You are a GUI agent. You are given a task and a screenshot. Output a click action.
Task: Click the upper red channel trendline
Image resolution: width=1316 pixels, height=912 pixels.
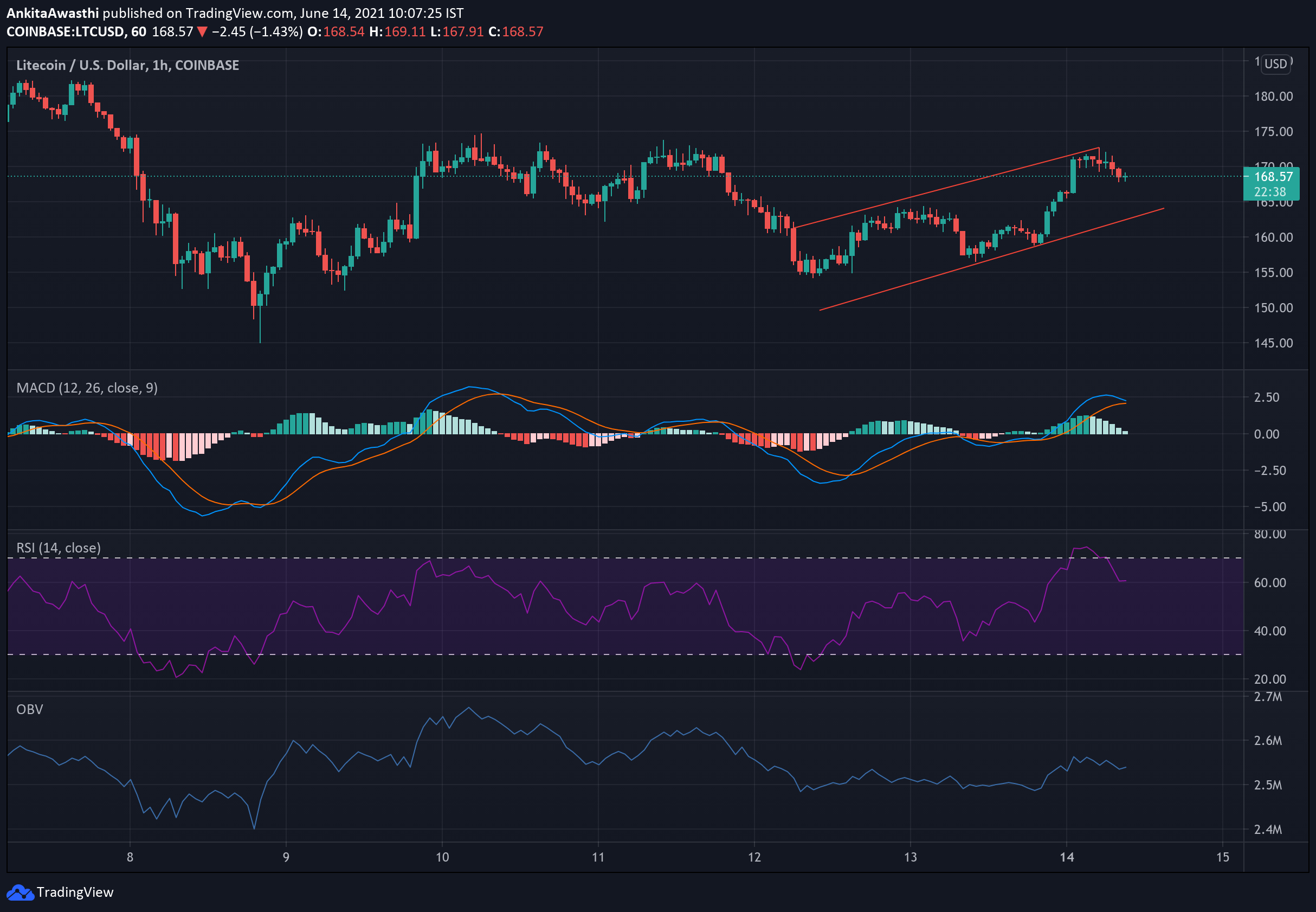[x=947, y=188]
